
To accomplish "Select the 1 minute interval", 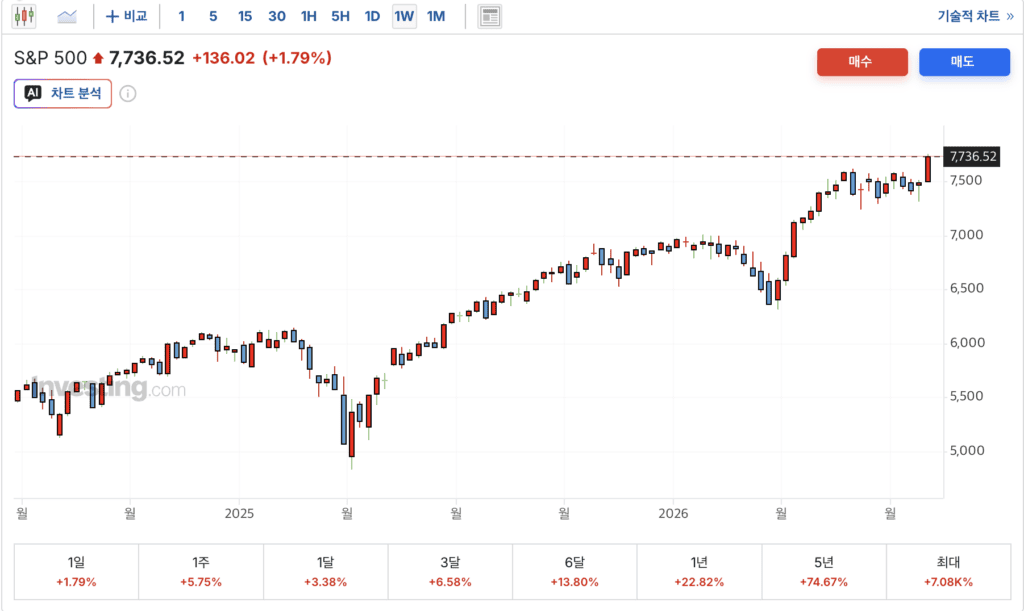I will [x=182, y=16].
